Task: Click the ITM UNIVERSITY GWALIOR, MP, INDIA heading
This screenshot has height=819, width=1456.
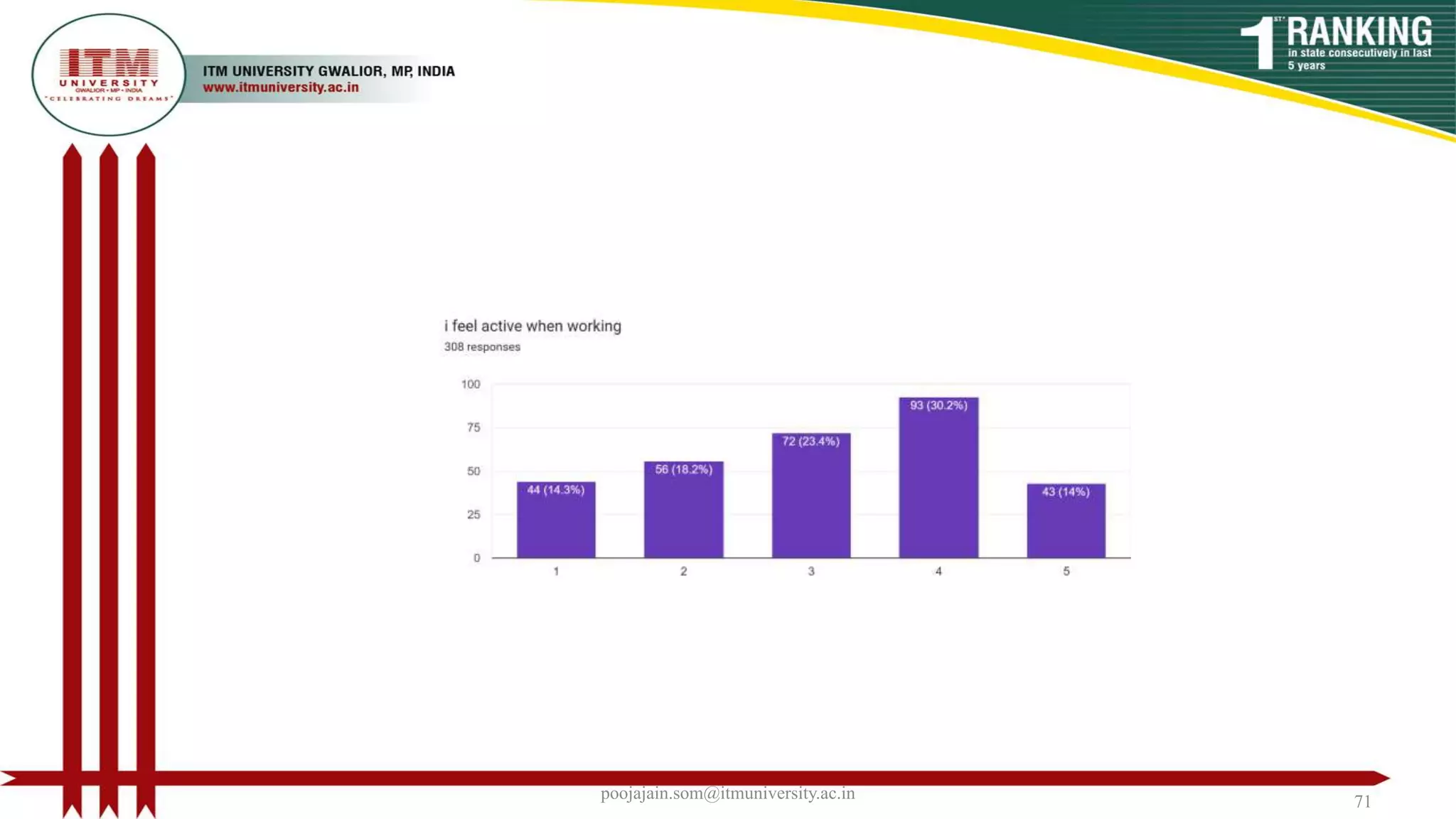Action: point(328,71)
